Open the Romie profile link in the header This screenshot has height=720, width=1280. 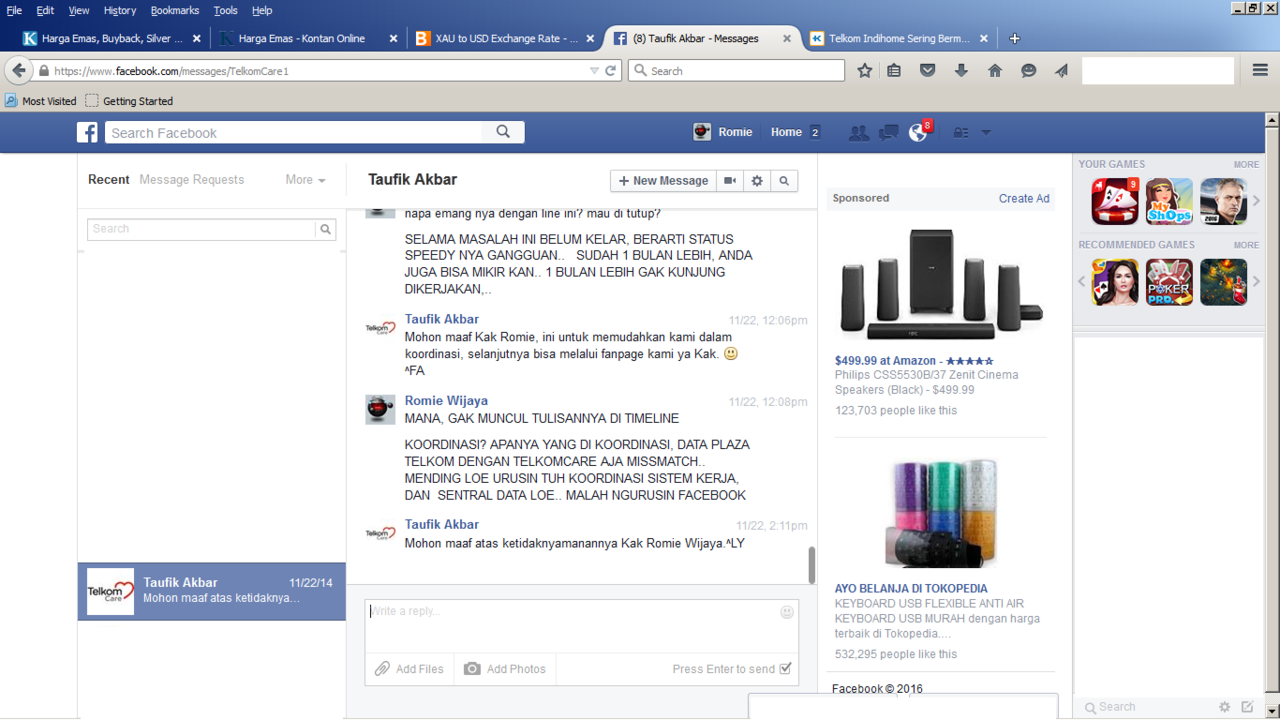click(x=723, y=132)
